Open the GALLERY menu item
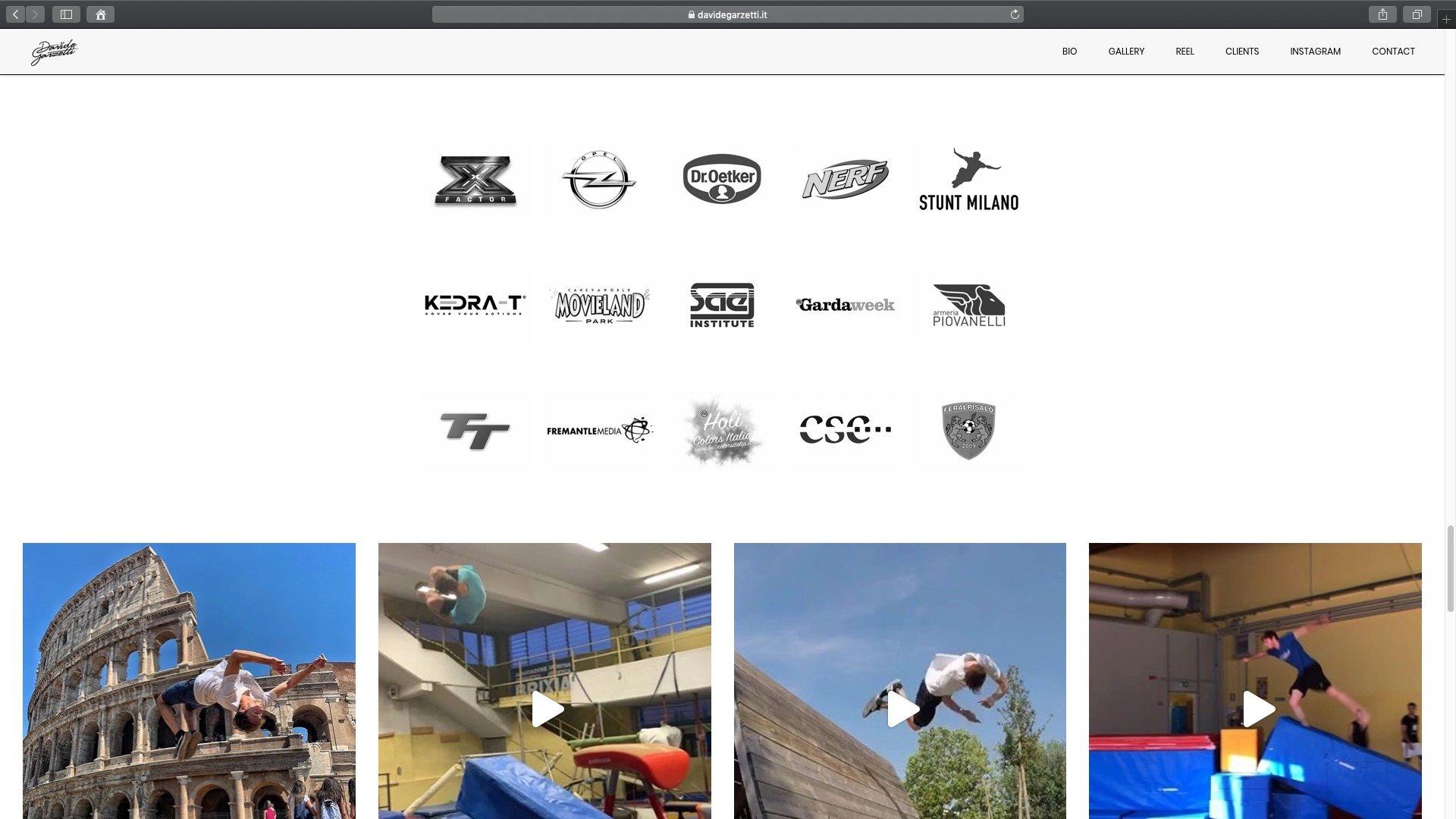The height and width of the screenshot is (819, 1456). pos(1126,52)
